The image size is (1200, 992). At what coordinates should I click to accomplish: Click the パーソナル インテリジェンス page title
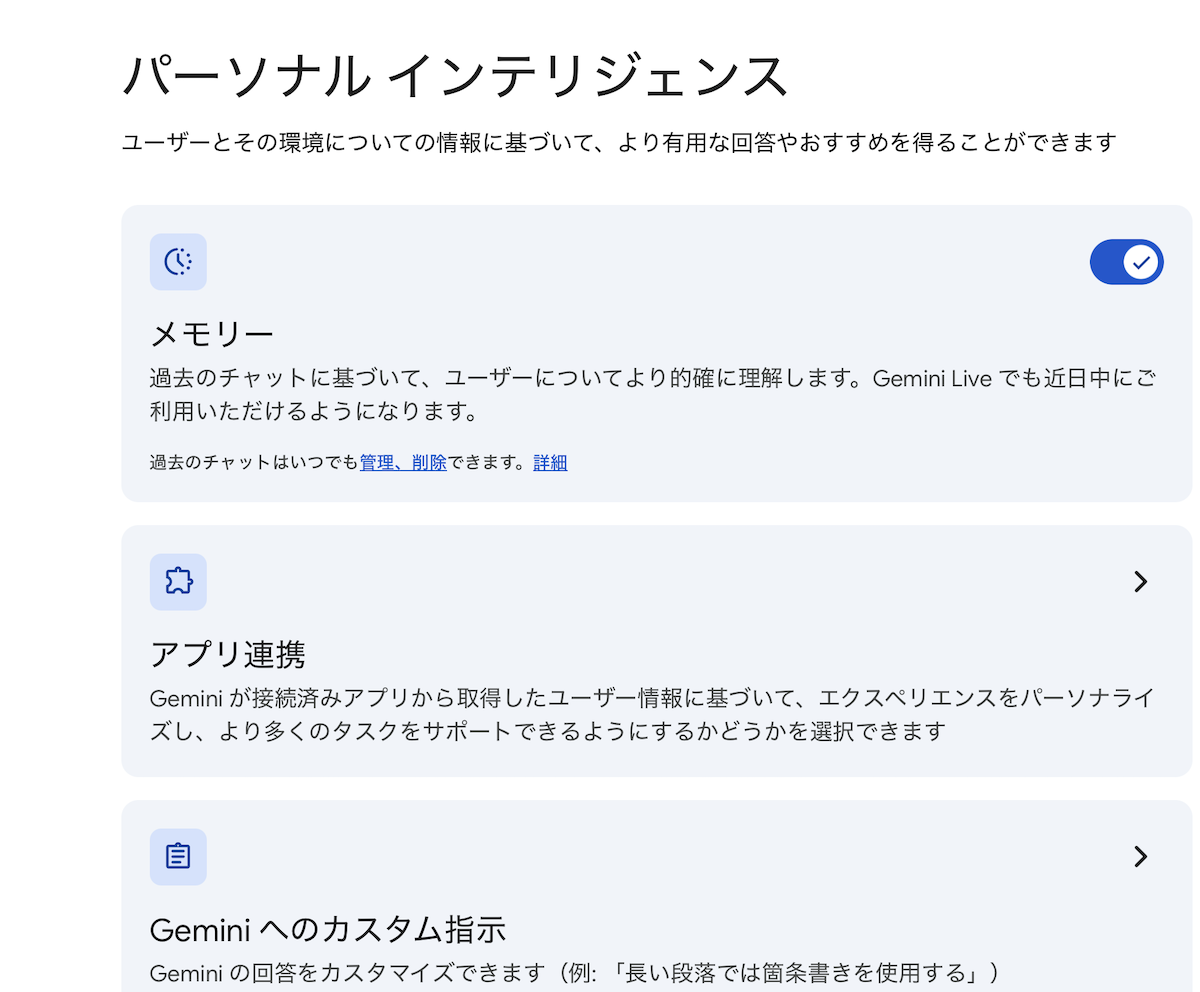click(455, 77)
